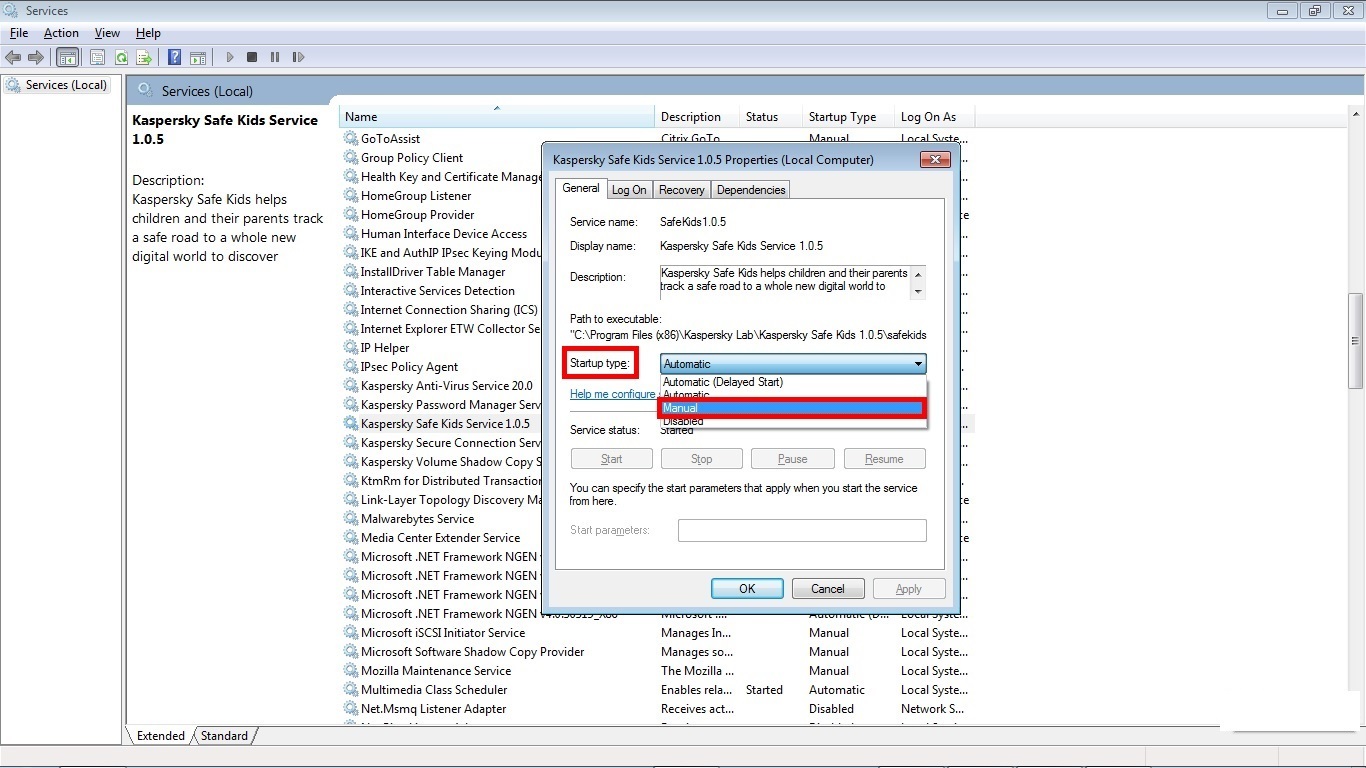Click the gear icon beside Malwarebytes Service

click(x=351, y=519)
